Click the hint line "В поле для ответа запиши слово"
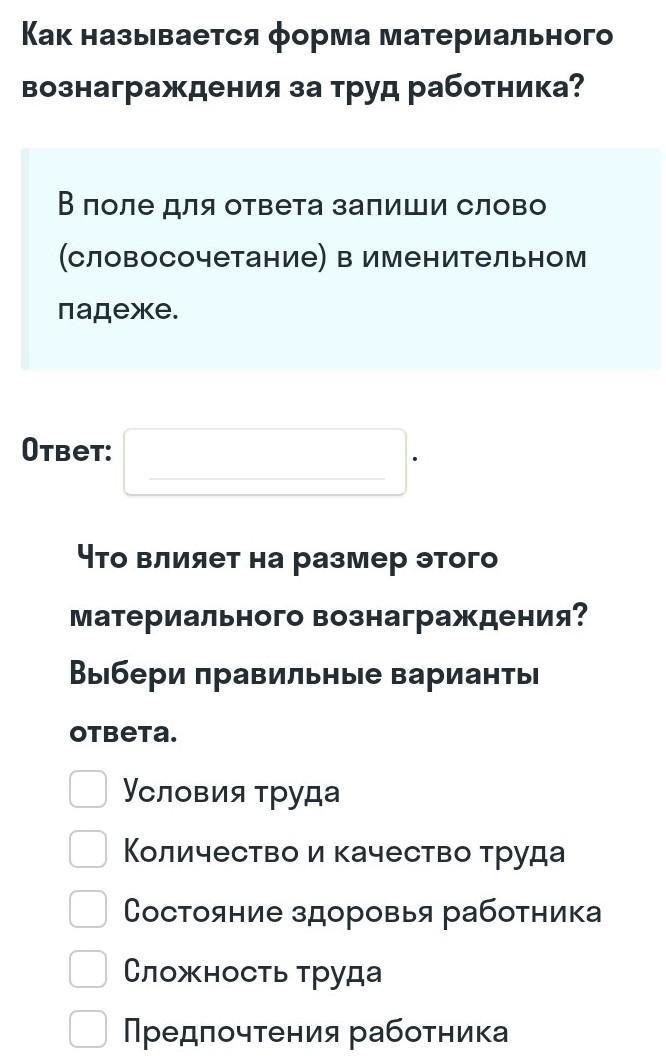Screen dimensions: 666x1062 coord(302,205)
